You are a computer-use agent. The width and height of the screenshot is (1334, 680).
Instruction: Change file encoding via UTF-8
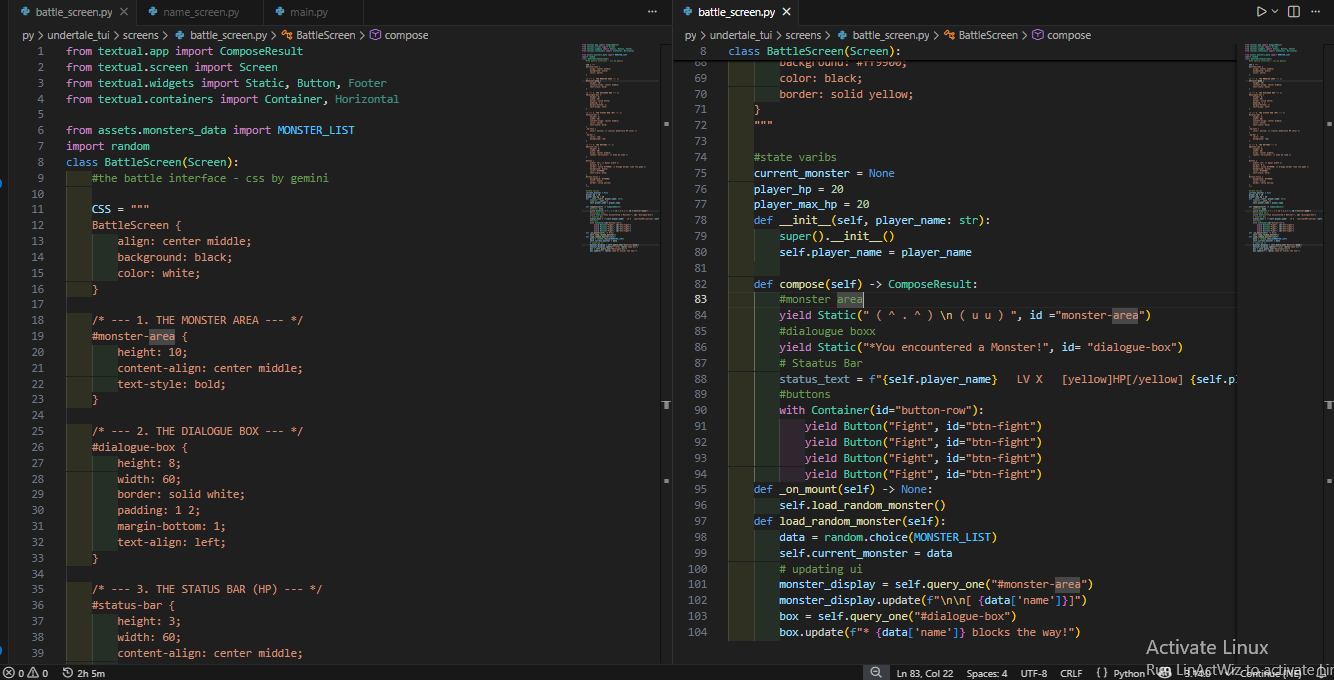point(1034,673)
